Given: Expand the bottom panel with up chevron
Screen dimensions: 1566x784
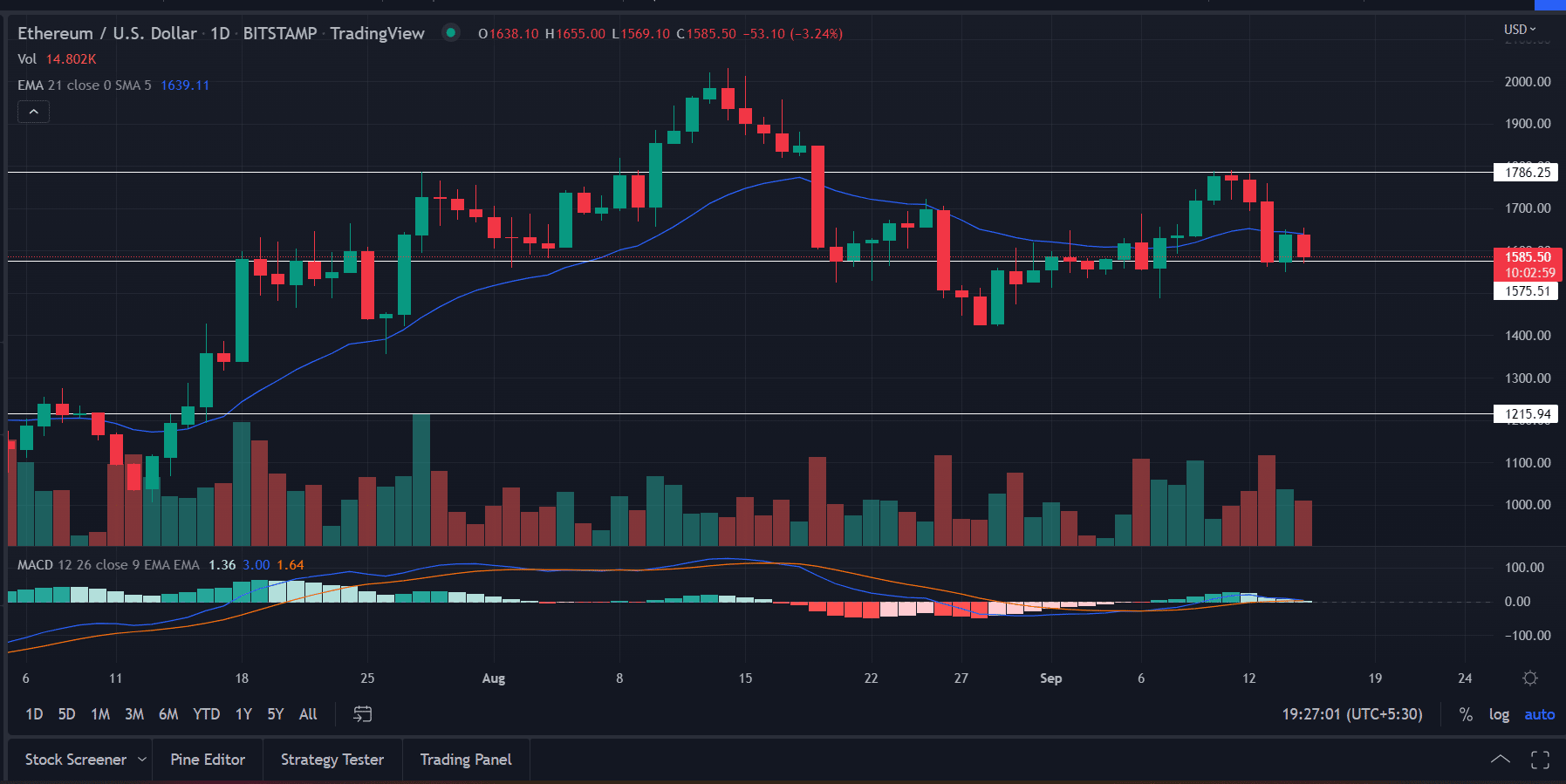Looking at the screenshot, I should (1500, 760).
